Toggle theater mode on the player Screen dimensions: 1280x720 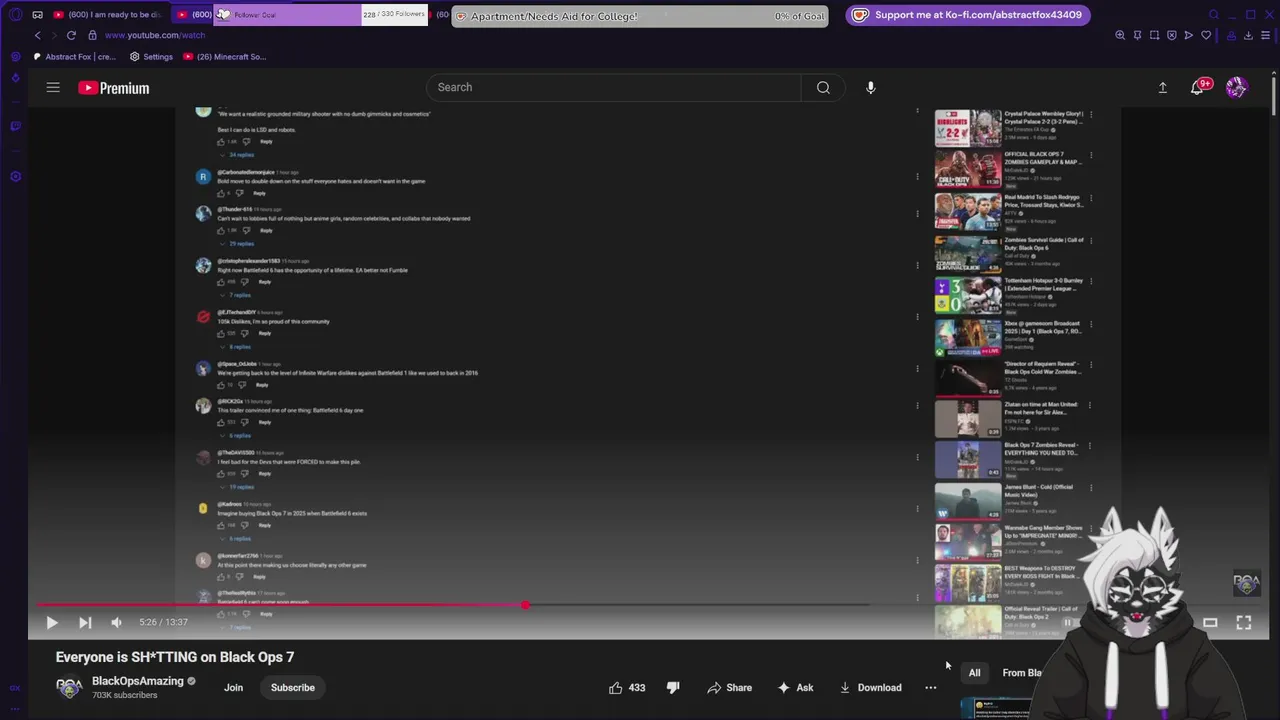click(x=1210, y=622)
